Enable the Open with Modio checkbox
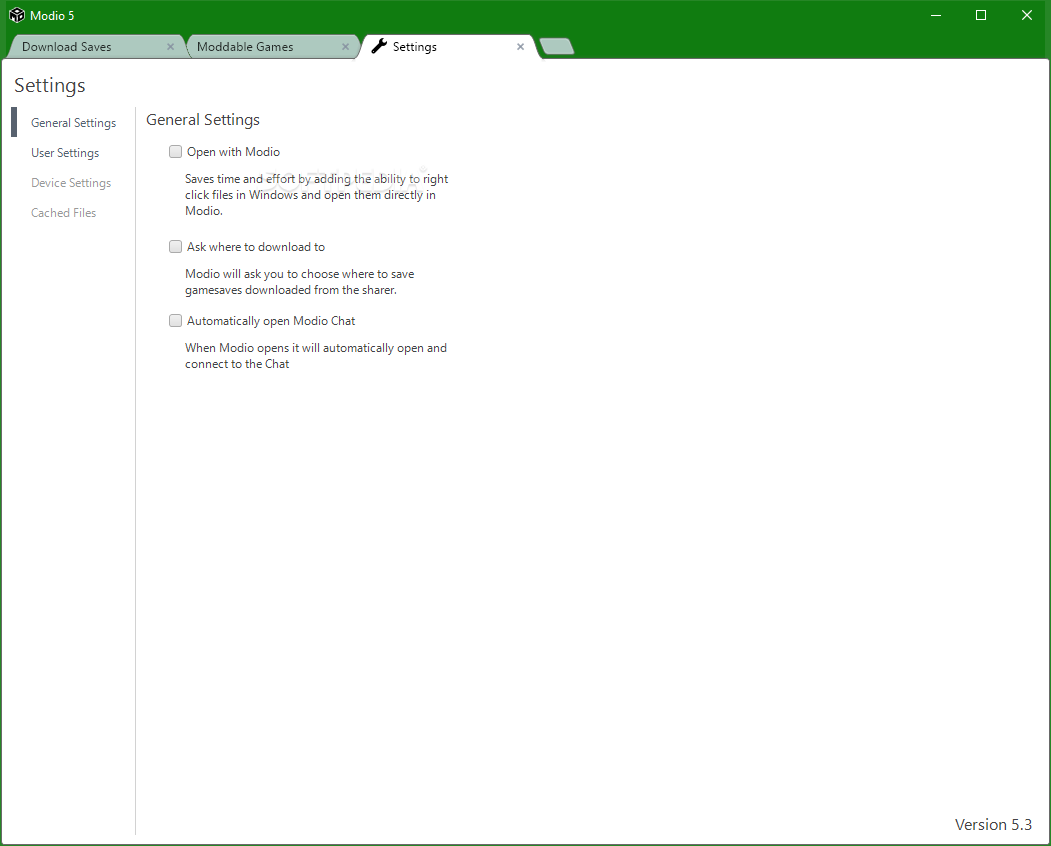The height and width of the screenshot is (846, 1051). coord(176,152)
